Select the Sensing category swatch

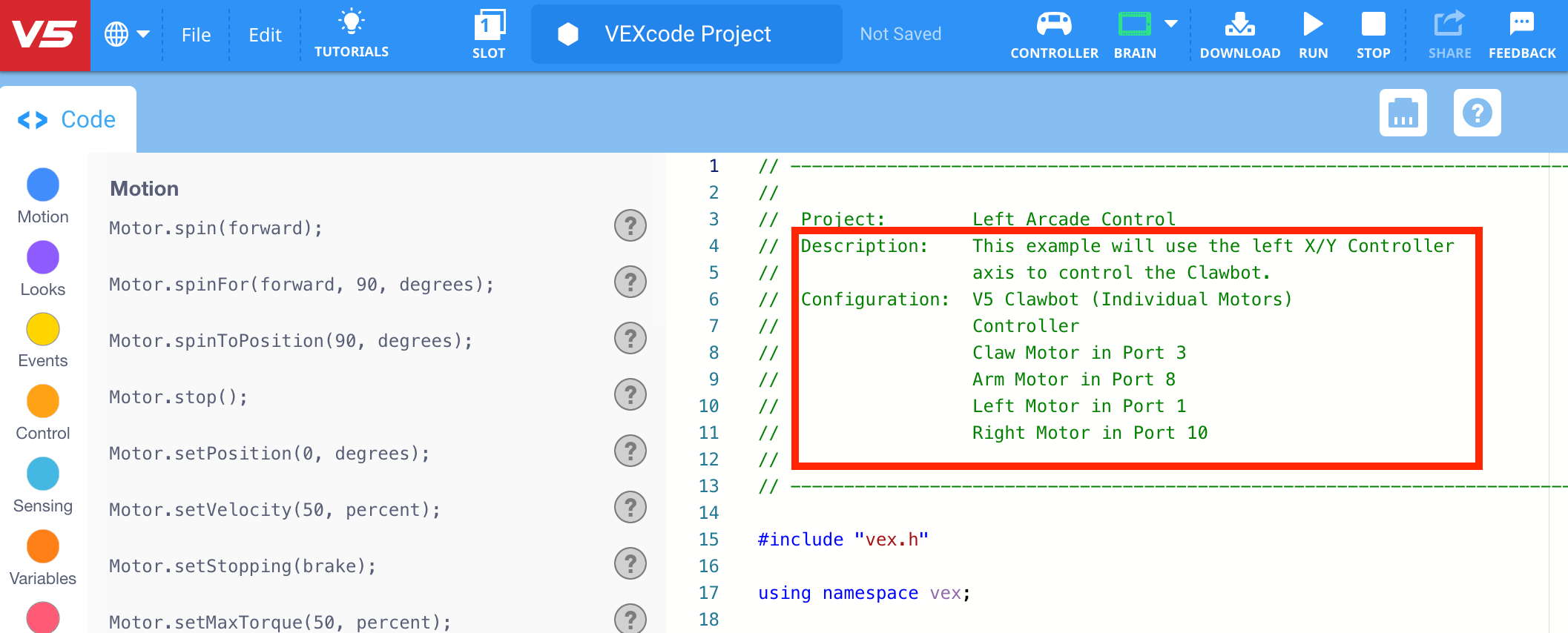click(42, 474)
